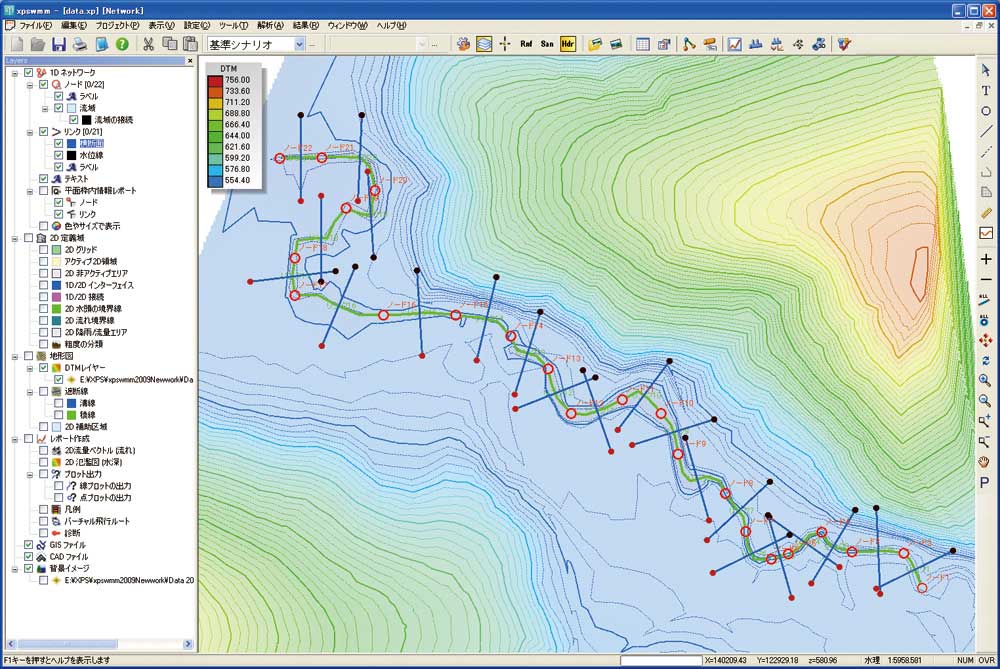Open the green Help question mark icon
This screenshot has width=1000, height=669.
coord(122,44)
